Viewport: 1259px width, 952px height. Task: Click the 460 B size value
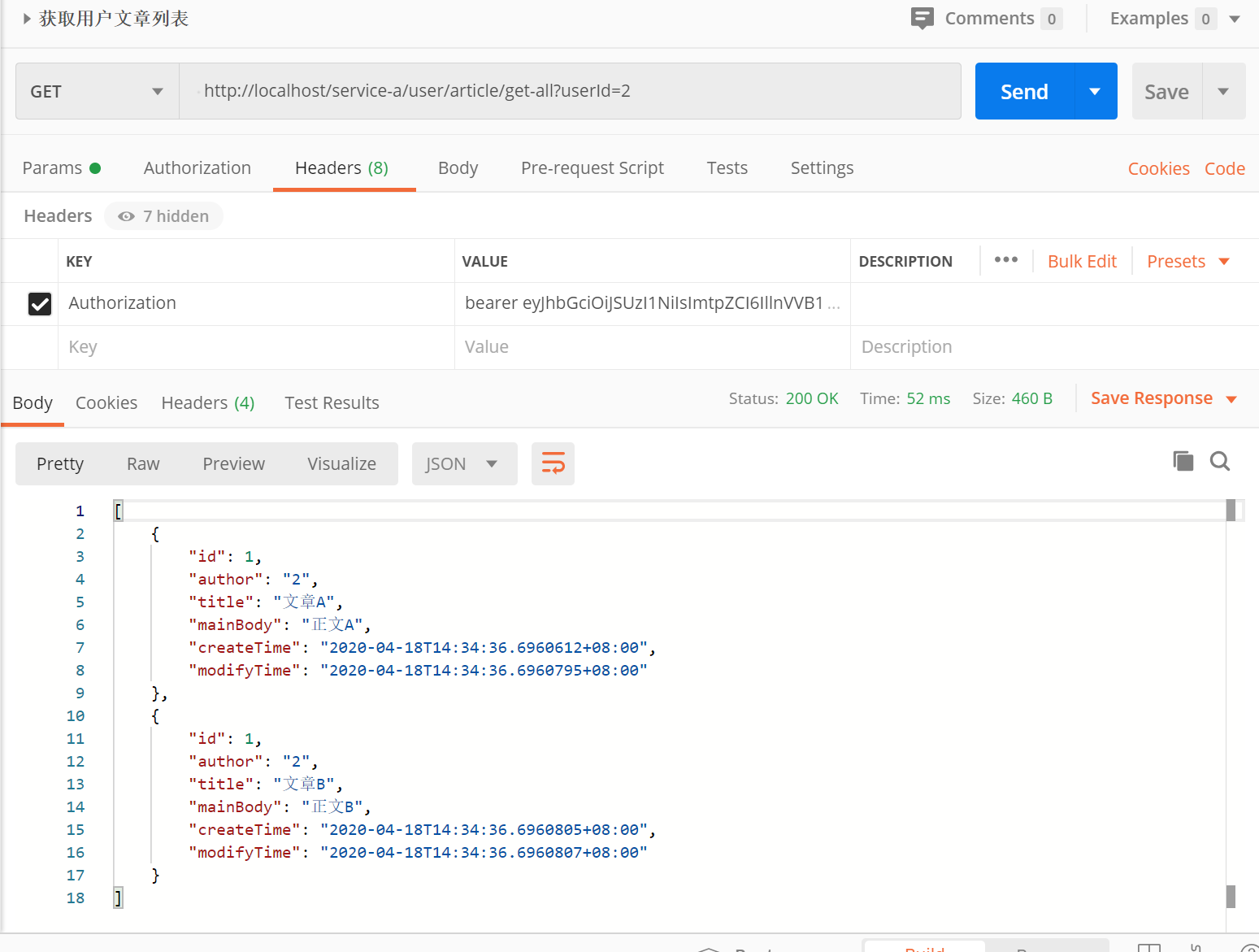(1031, 398)
